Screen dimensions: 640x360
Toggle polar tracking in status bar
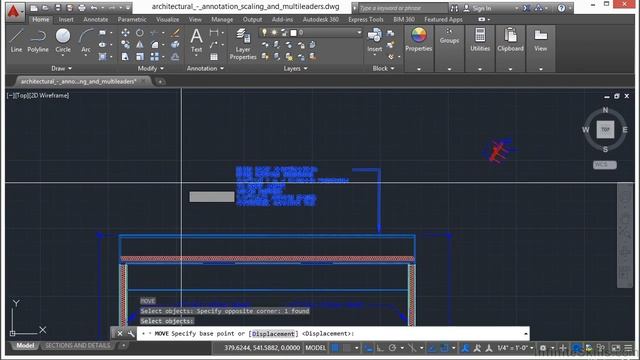click(x=392, y=348)
